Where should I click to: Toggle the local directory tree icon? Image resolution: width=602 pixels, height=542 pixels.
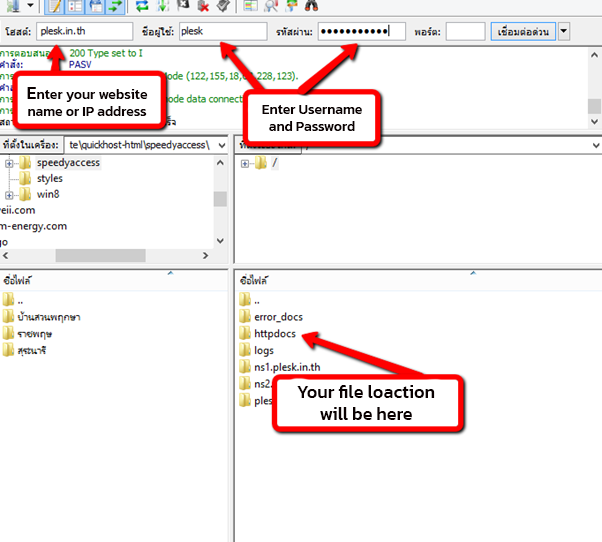click(x=74, y=5)
